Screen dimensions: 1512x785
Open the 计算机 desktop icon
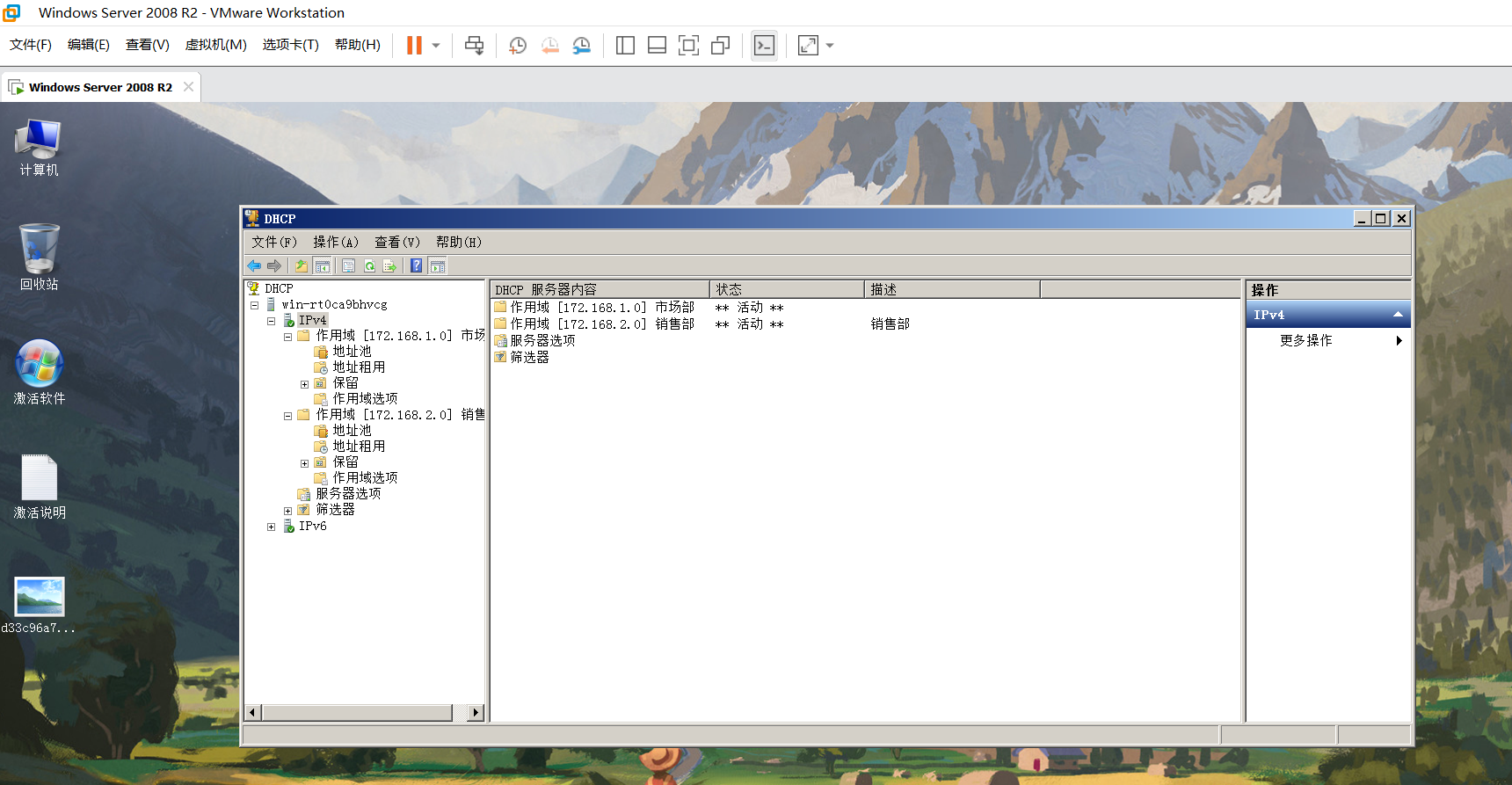(x=39, y=148)
